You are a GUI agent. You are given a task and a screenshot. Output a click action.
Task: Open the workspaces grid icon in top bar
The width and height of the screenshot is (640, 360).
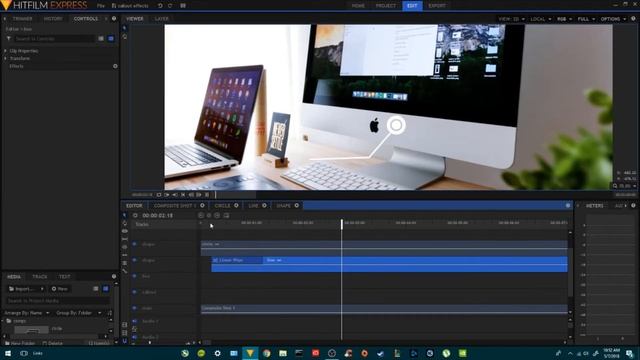183,6
